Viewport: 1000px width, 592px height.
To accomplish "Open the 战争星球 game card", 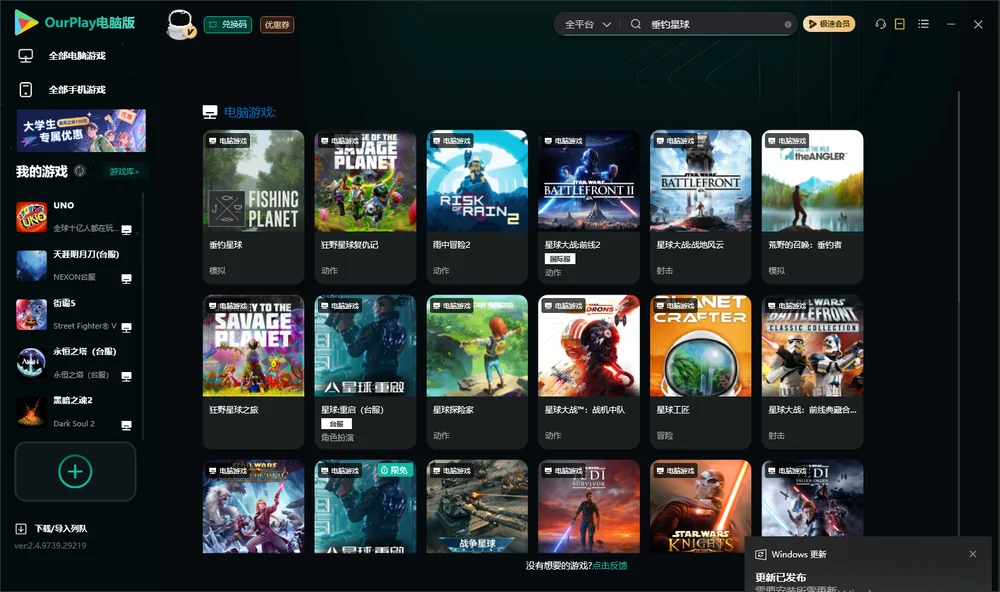I will point(477,507).
